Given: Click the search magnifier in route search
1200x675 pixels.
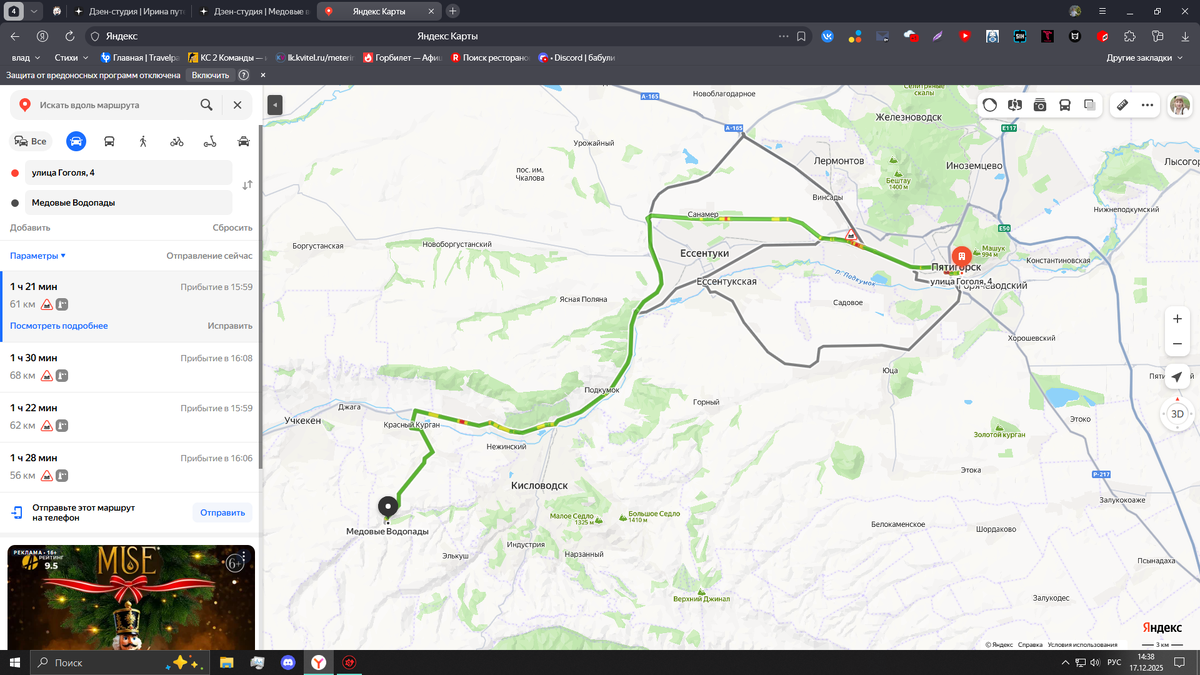Looking at the screenshot, I should point(206,104).
